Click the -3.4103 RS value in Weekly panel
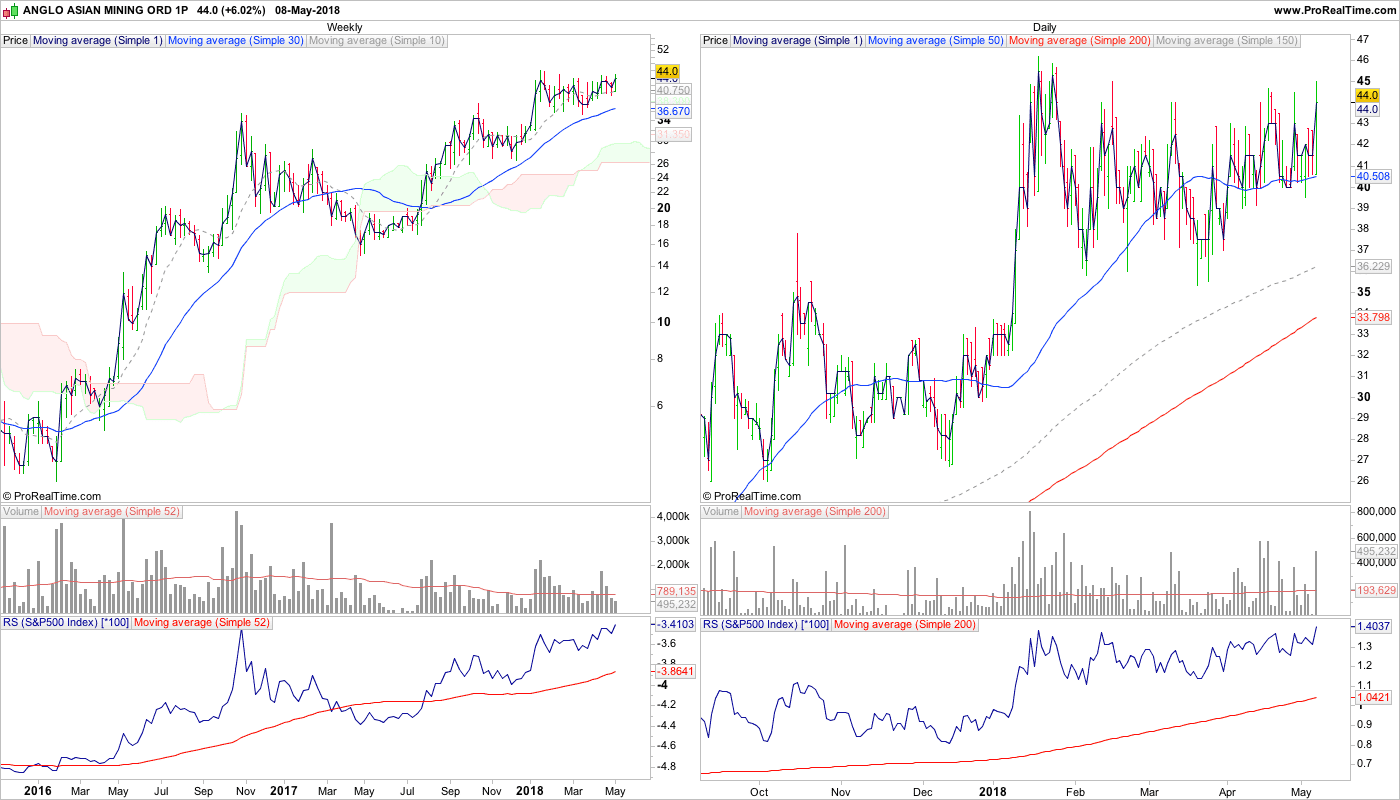Image resolution: width=1400 pixels, height=800 pixels. point(675,625)
